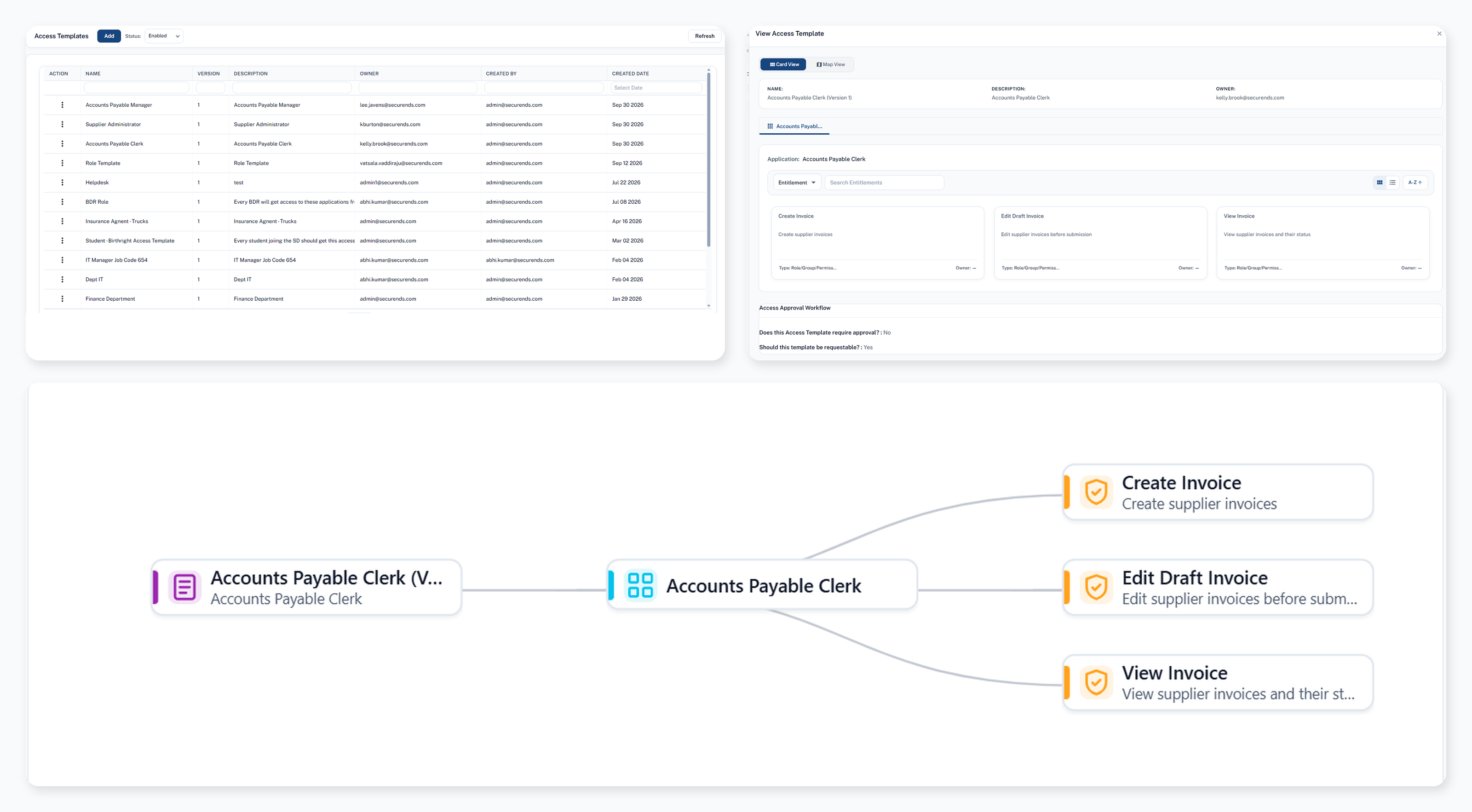
Task: Open action menu for Helpdesk row
Action: [62, 183]
